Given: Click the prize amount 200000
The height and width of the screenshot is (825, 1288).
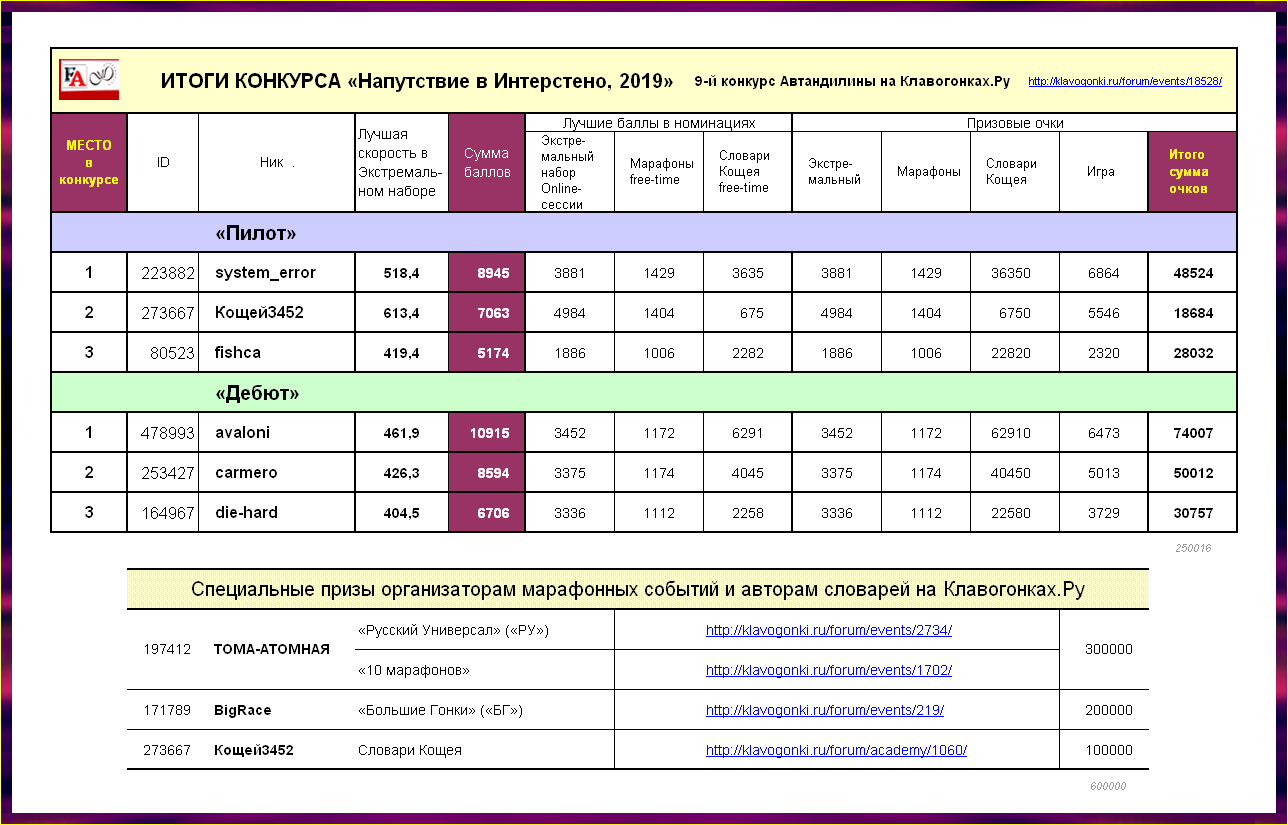Looking at the screenshot, I should tap(1109, 711).
